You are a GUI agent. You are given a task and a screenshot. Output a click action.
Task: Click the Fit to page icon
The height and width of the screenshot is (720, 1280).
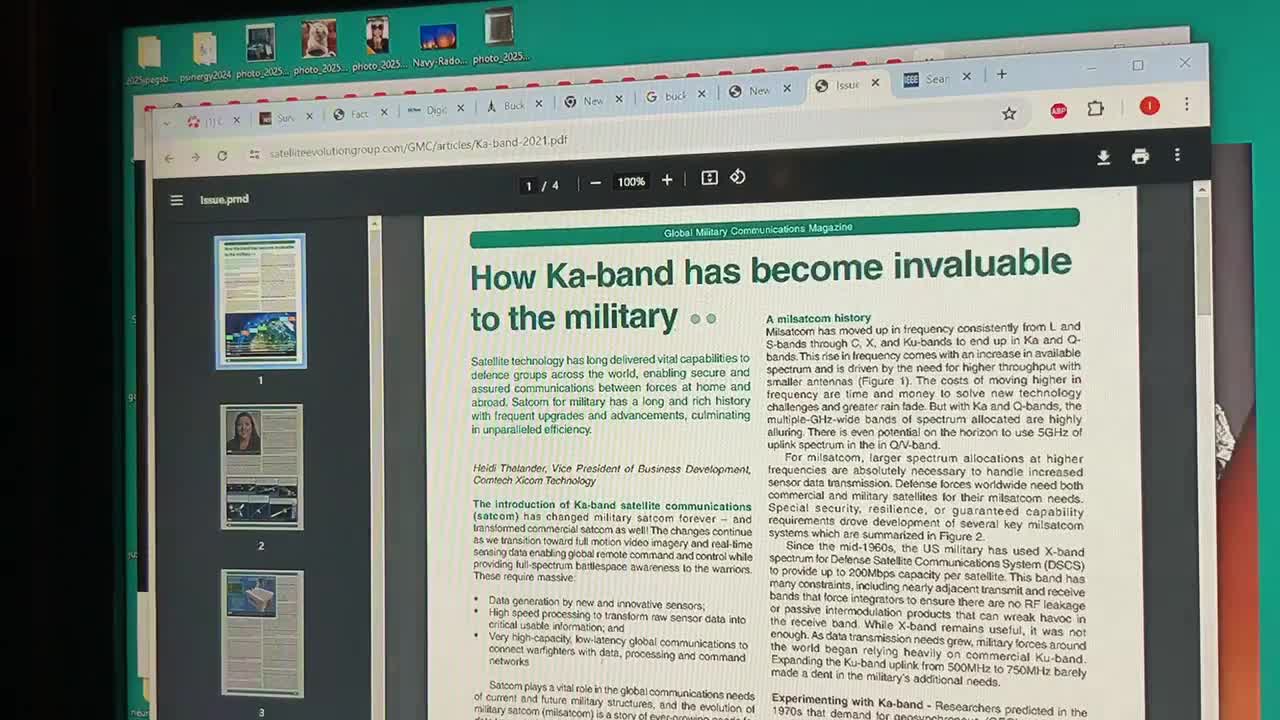tap(709, 178)
